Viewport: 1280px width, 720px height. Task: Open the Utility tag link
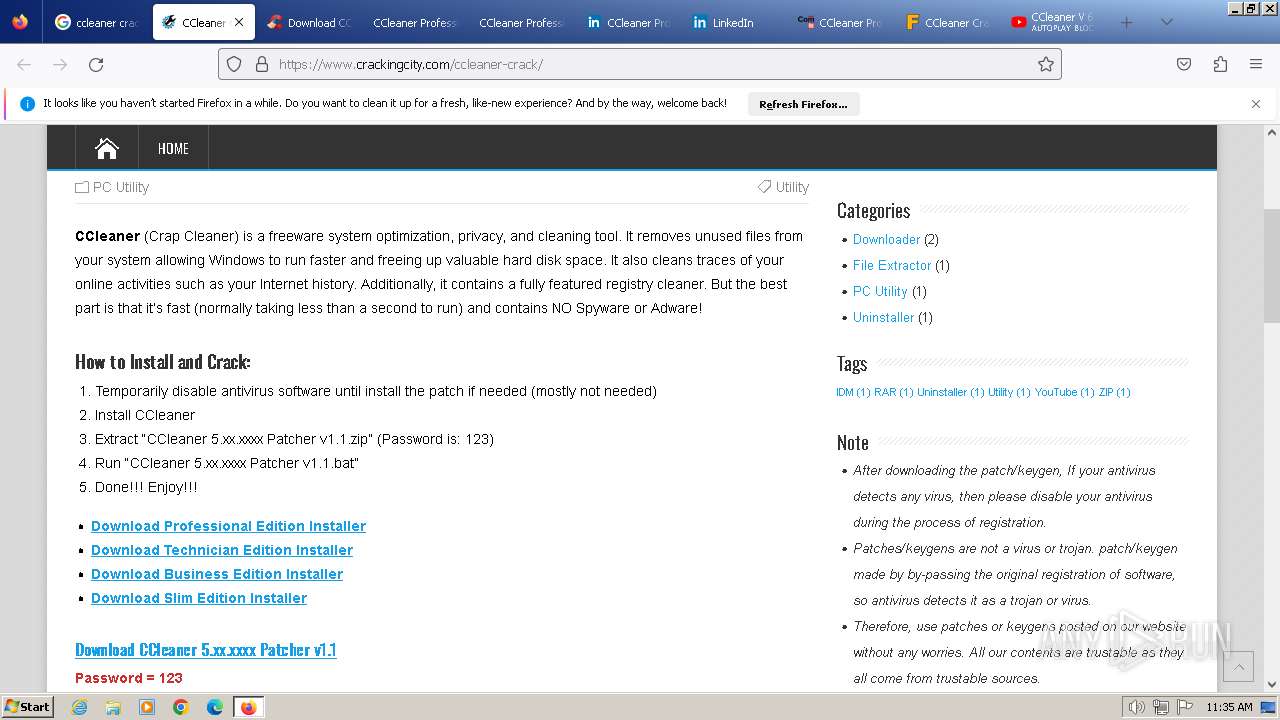pos(792,187)
